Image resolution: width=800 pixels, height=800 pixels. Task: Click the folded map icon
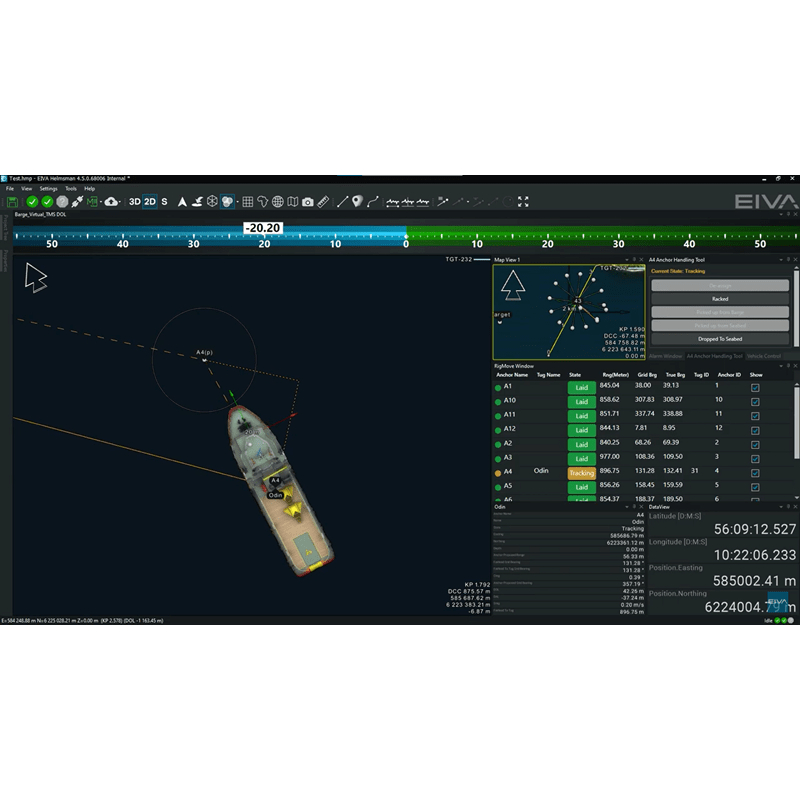coord(292,202)
